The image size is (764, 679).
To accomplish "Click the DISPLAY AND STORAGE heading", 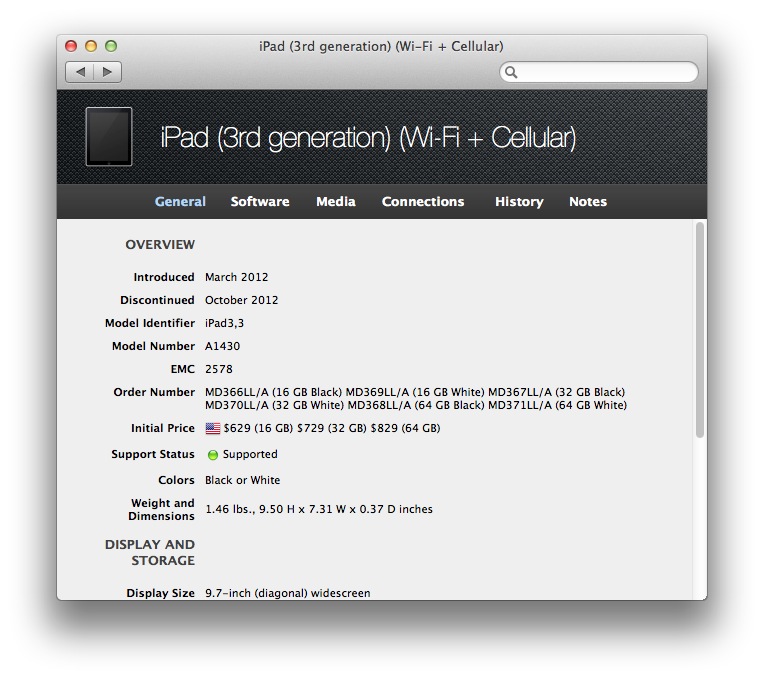I will point(150,552).
